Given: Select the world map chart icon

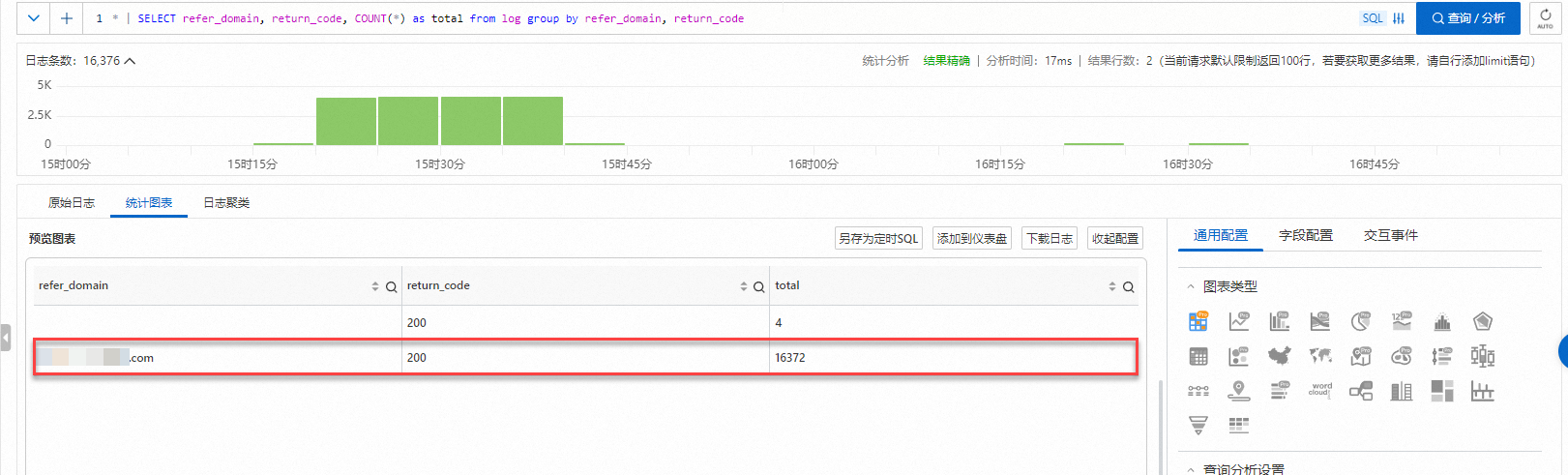Looking at the screenshot, I should pos(1320,356).
